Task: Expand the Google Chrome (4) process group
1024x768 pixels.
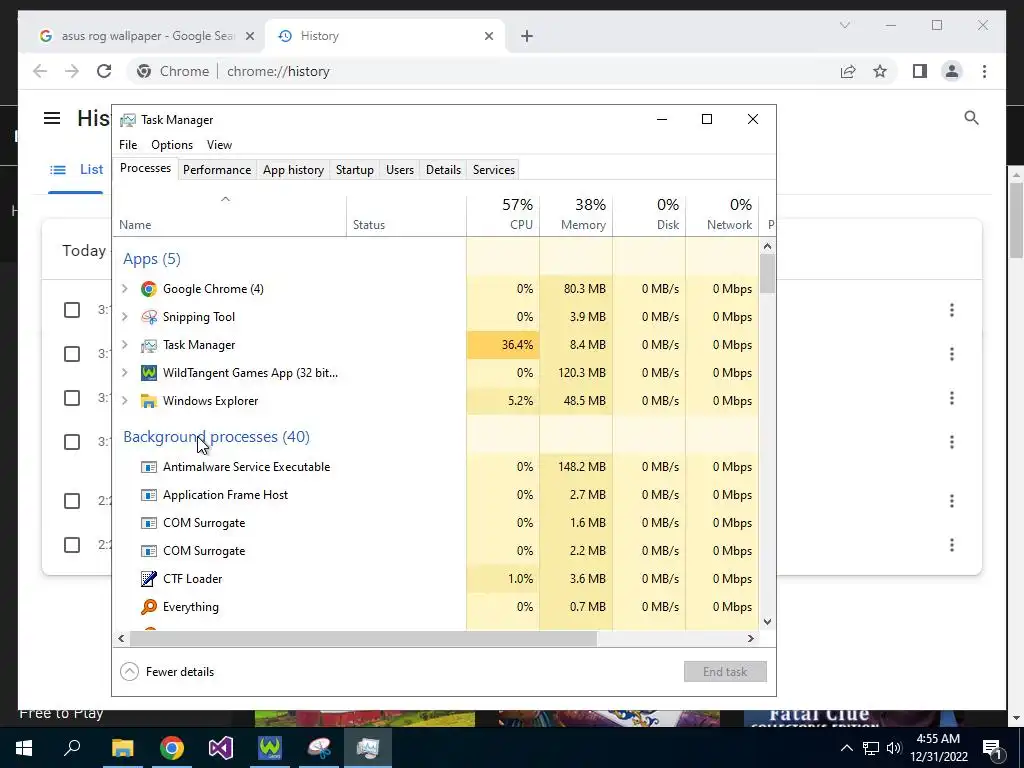Action: click(125, 289)
